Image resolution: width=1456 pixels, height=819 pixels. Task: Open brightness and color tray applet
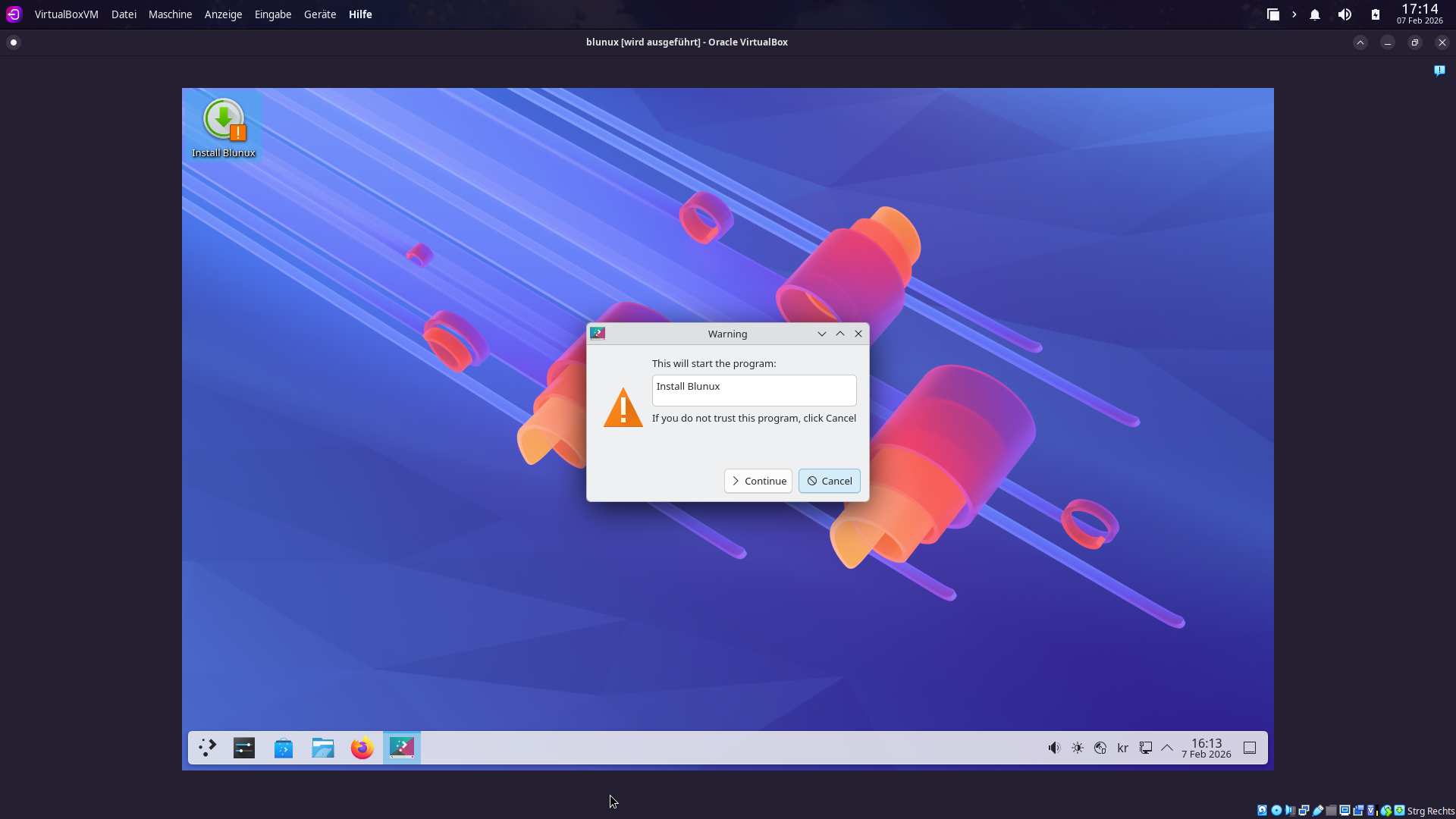tap(1078, 748)
